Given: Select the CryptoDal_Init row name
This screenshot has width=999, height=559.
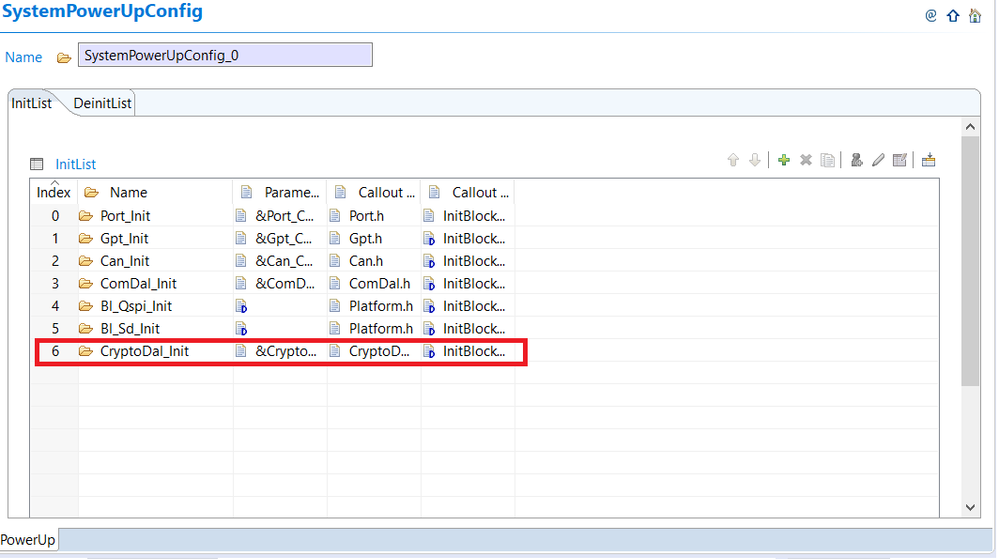Looking at the screenshot, I should [x=145, y=351].
